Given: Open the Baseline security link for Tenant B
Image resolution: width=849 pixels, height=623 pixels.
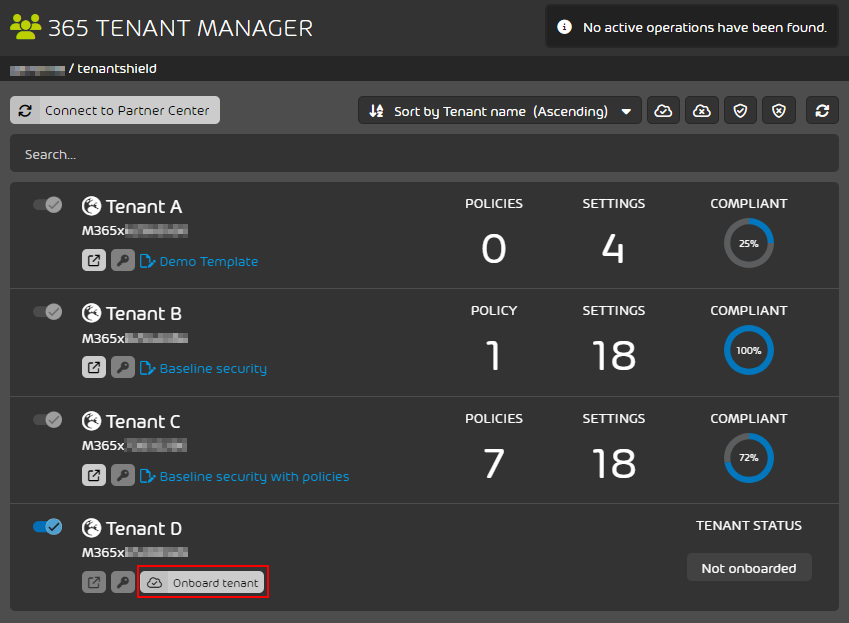Looking at the screenshot, I should (213, 369).
